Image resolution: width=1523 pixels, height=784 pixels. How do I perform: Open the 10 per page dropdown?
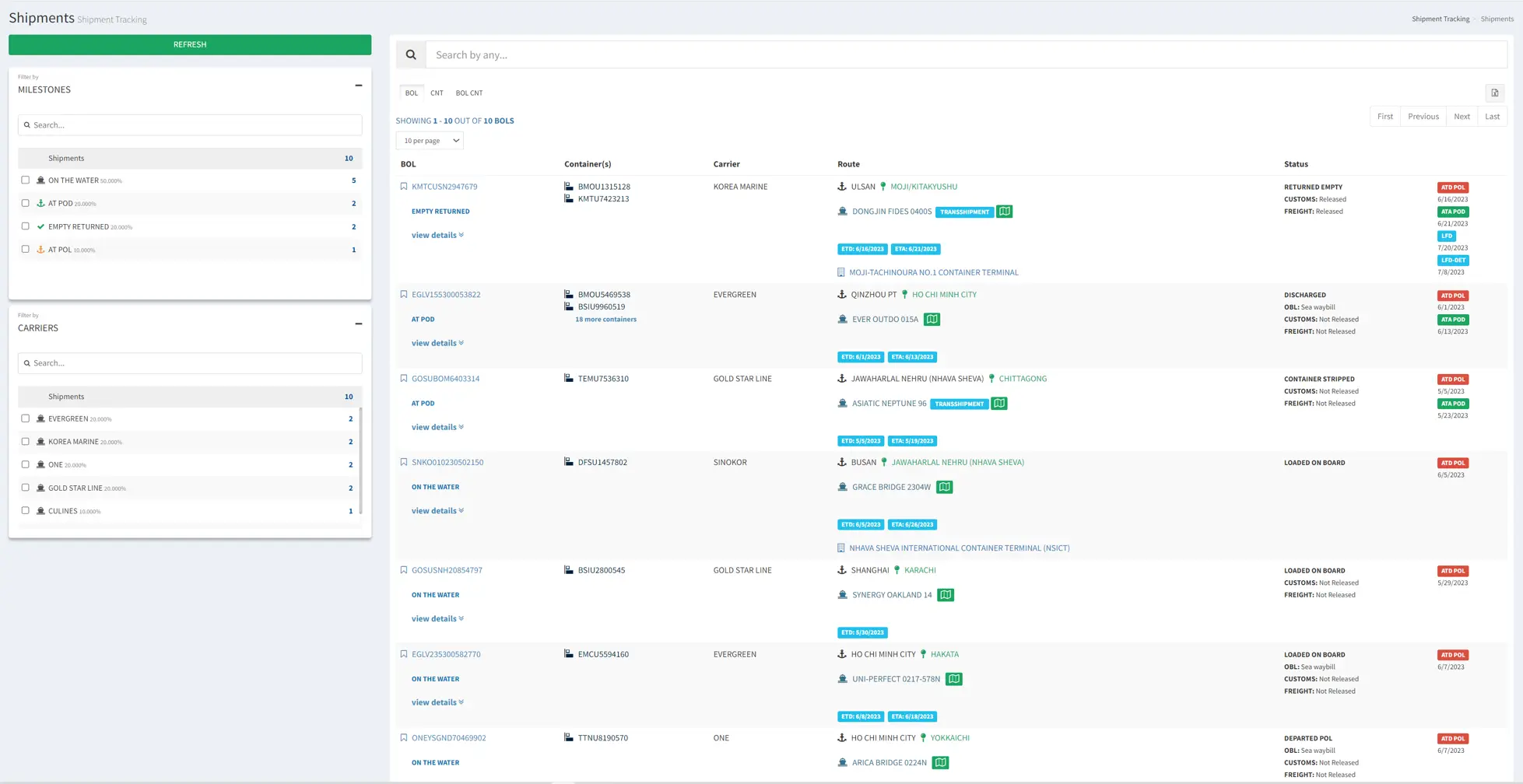click(x=430, y=141)
